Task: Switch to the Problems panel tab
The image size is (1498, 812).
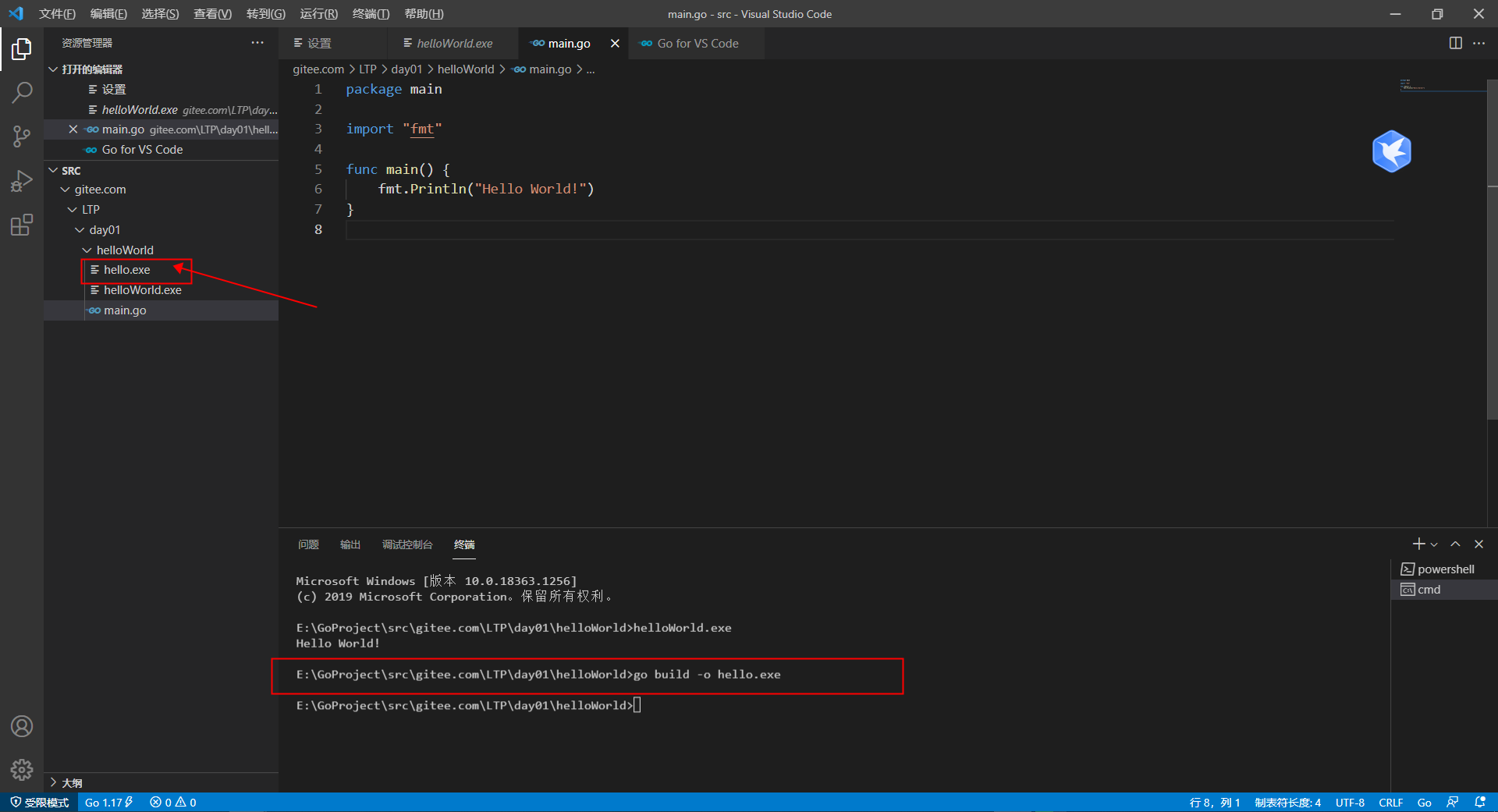Action: (x=308, y=544)
